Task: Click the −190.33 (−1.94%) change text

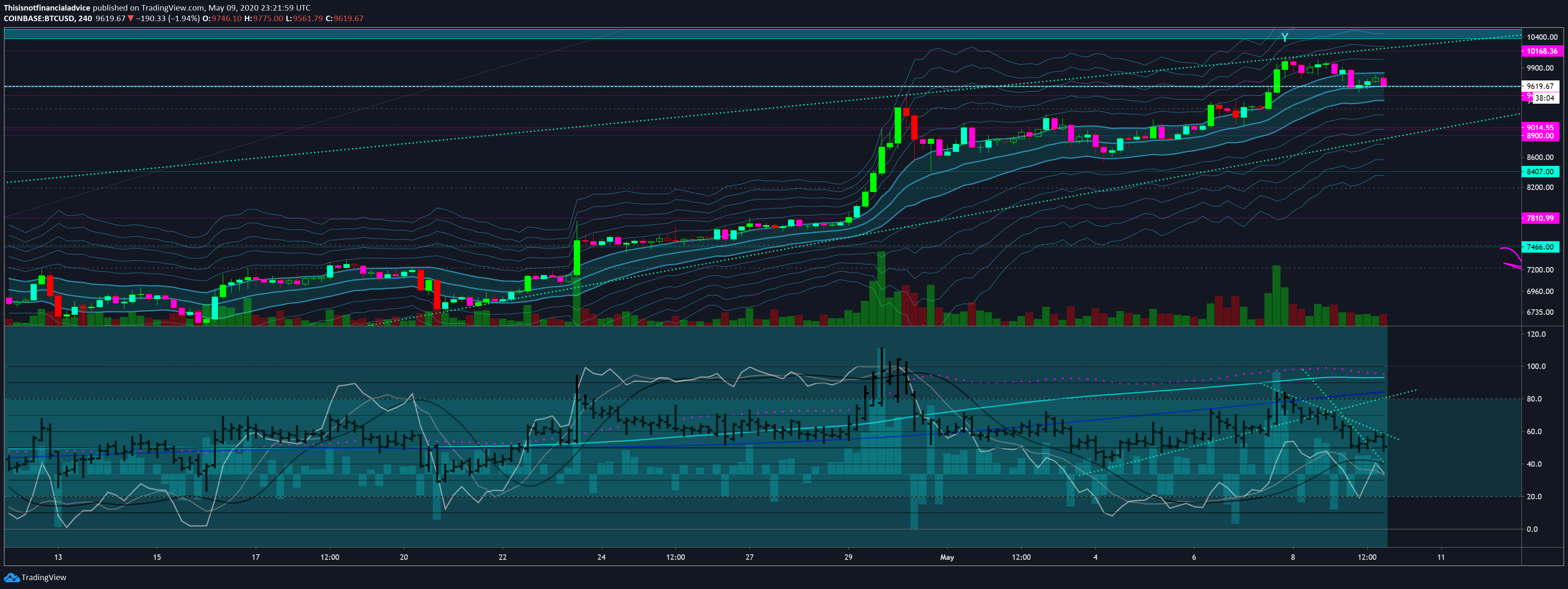Action: tap(167, 18)
